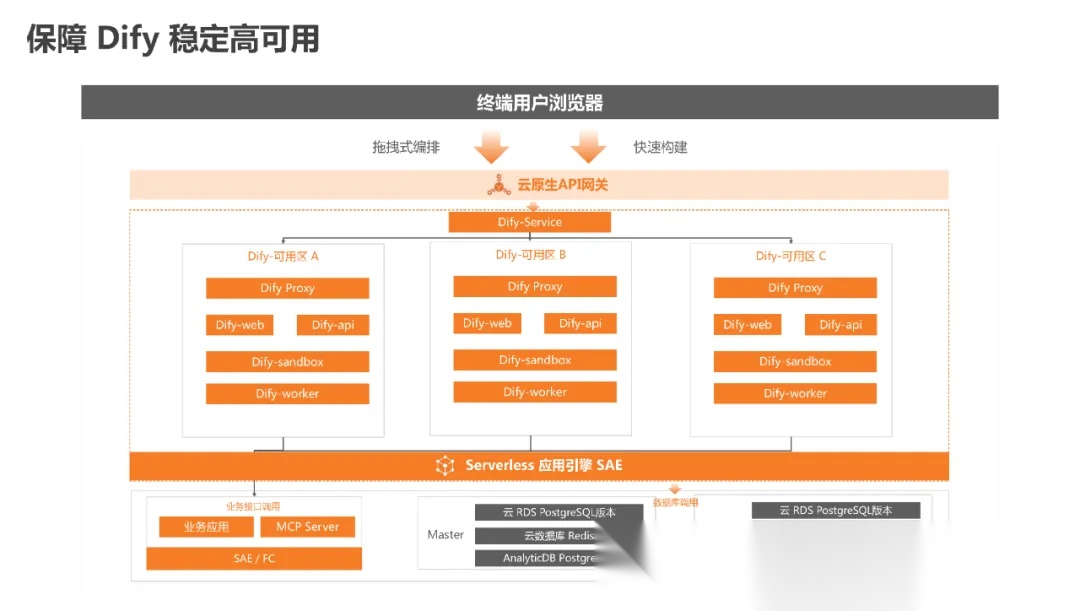
Task: Click the Serverless SAE cube icon
Action: (445, 466)
